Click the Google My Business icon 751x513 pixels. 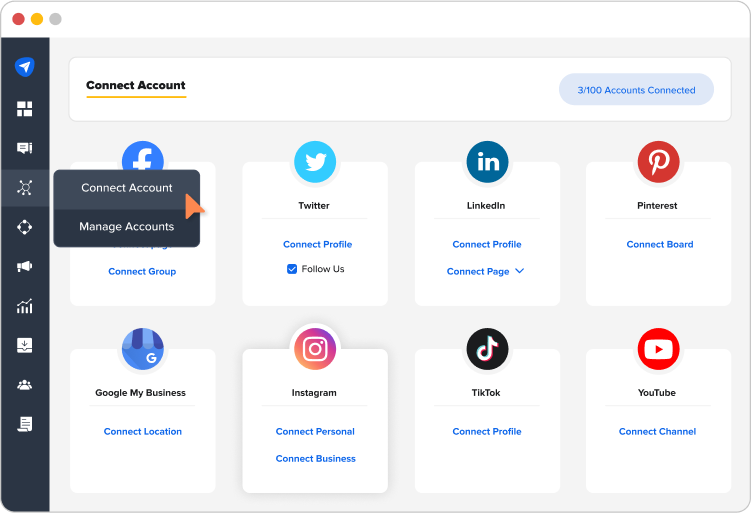pos(143,349)
